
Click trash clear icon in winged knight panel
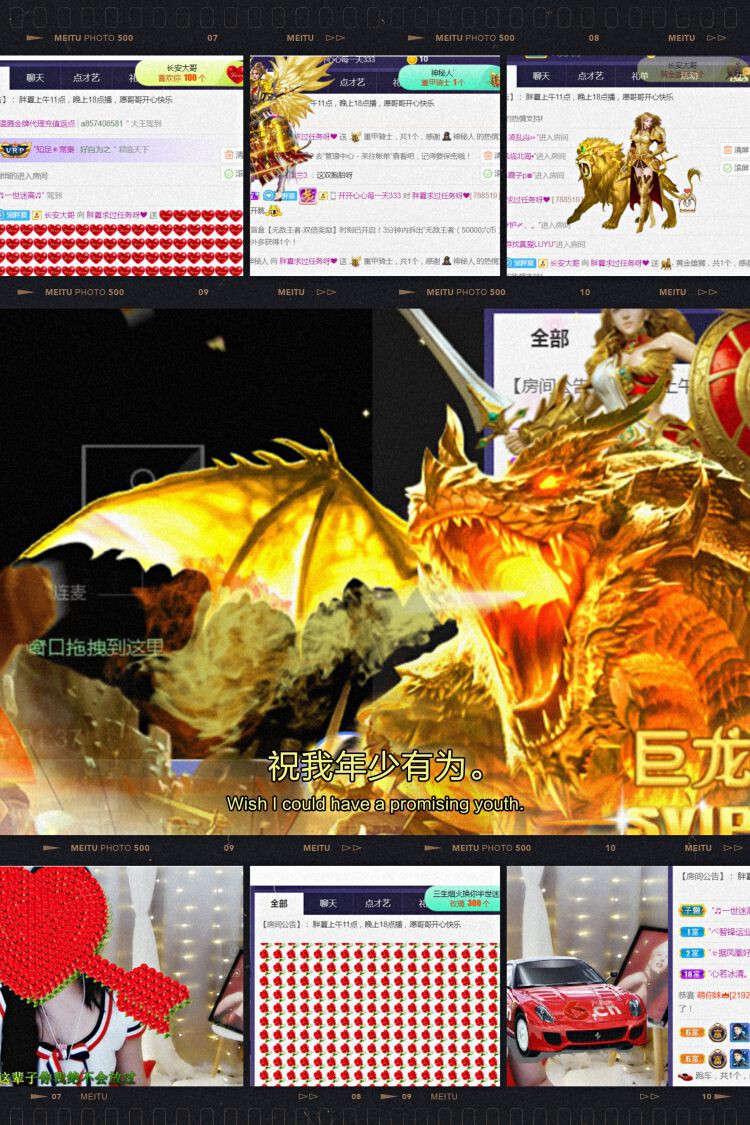[x=488, y=155]
